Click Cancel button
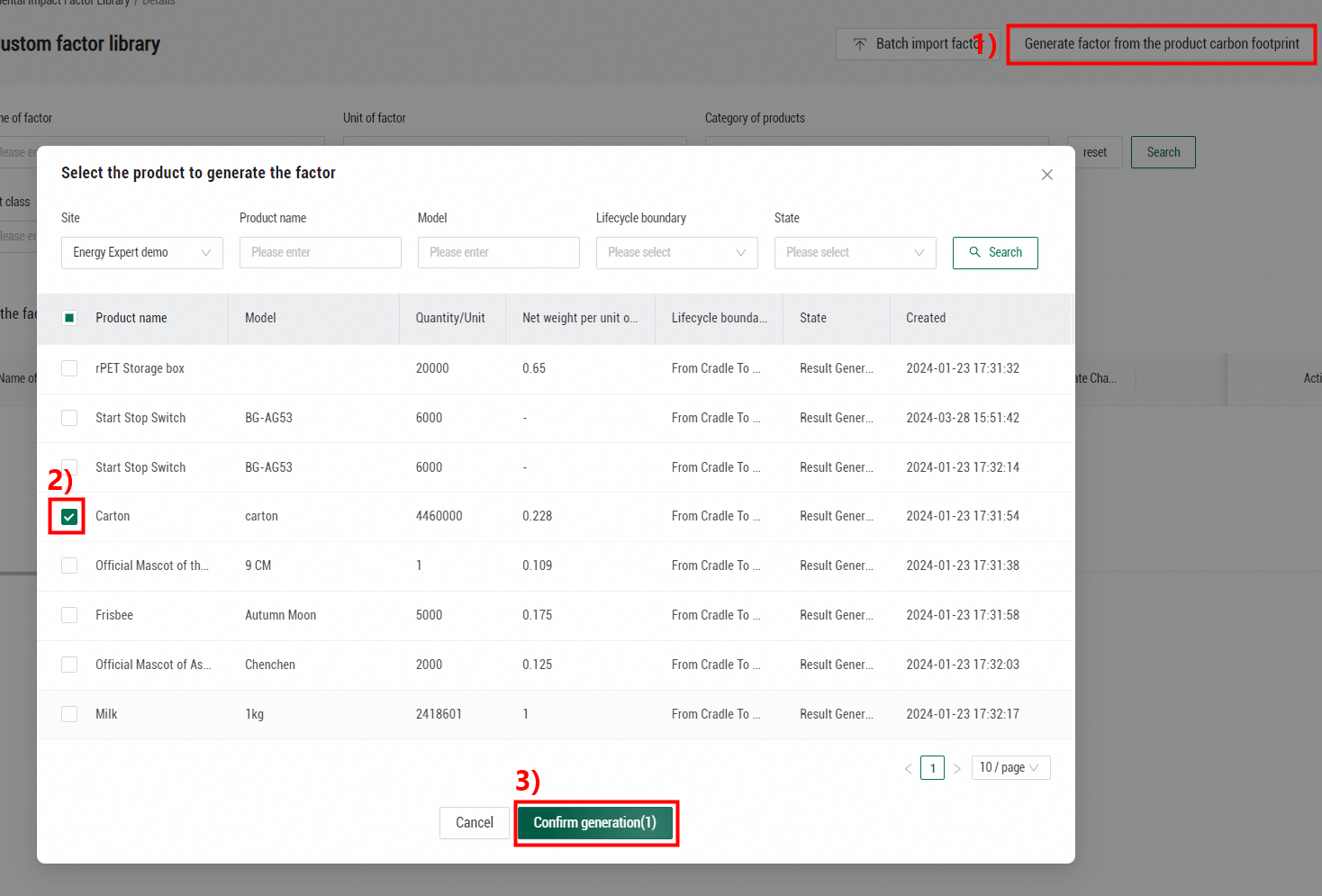 pos(475,823)
